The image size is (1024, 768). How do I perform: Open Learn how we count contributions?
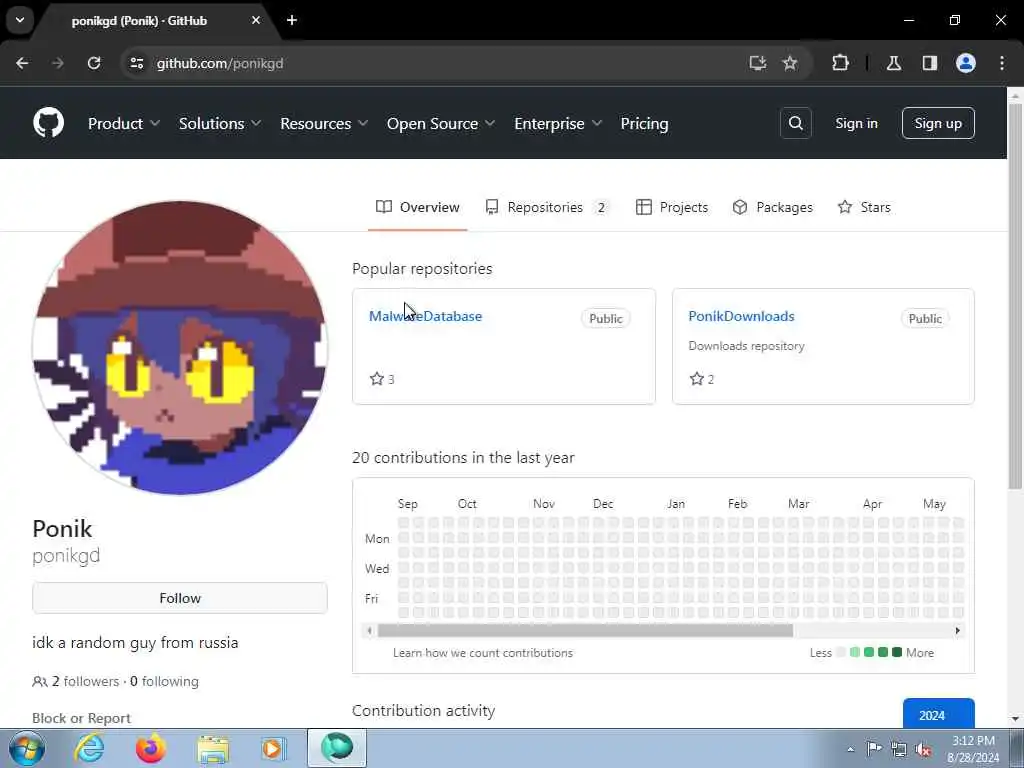pyautogui.click(x=483, y=652)
